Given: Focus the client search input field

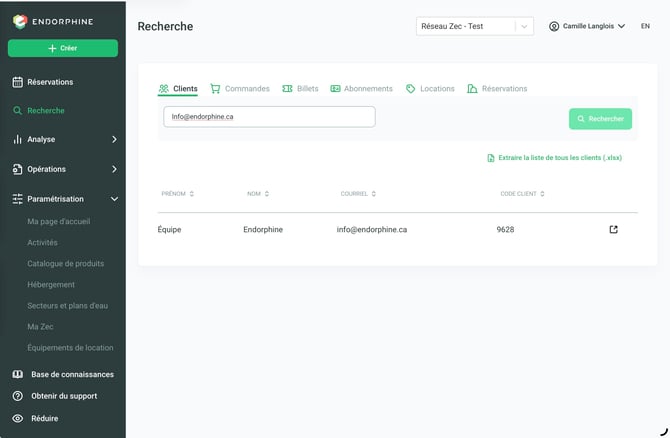Looking at the screenshot, I should click(269, 117).
